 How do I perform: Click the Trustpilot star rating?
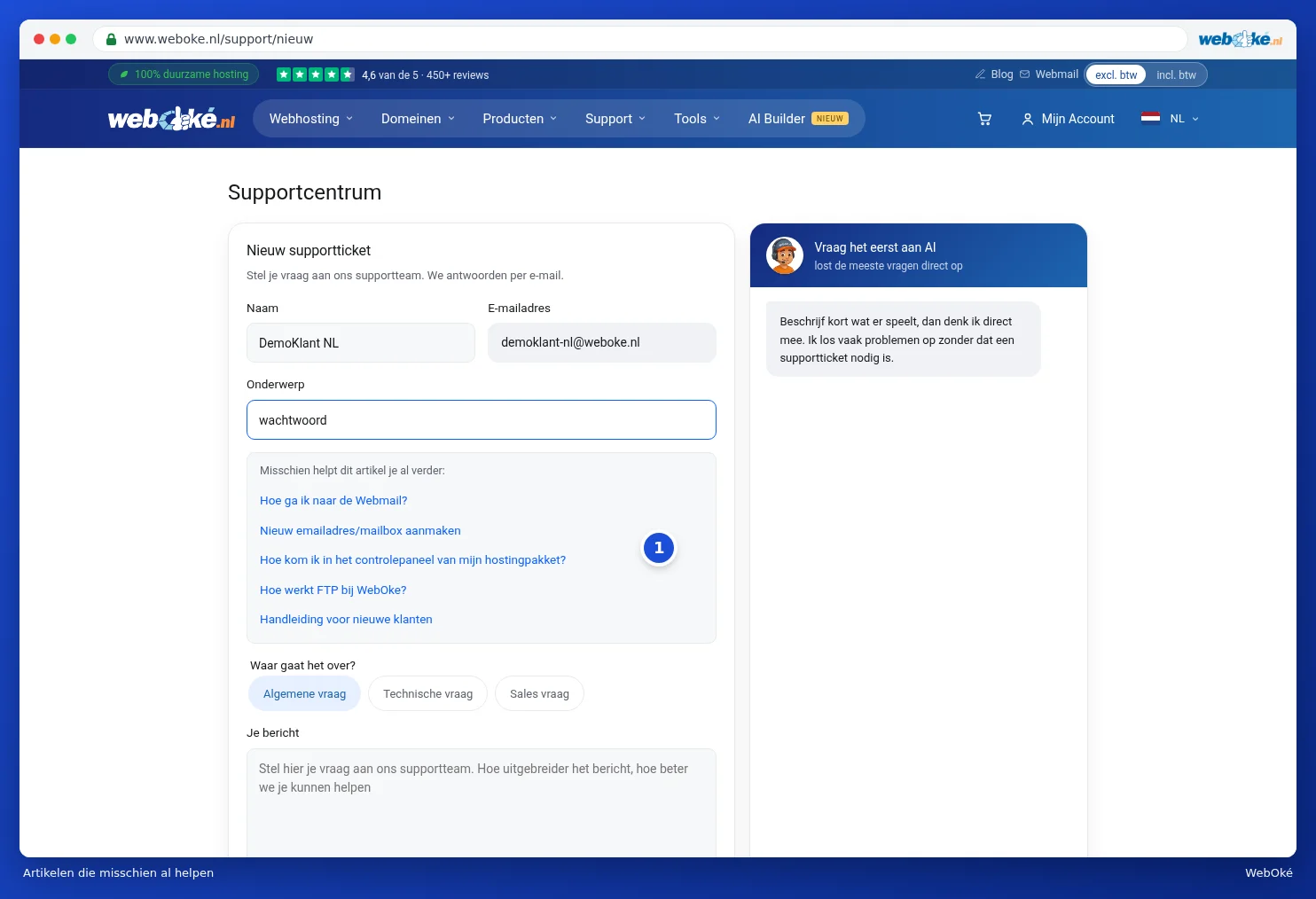click(316, 74)
